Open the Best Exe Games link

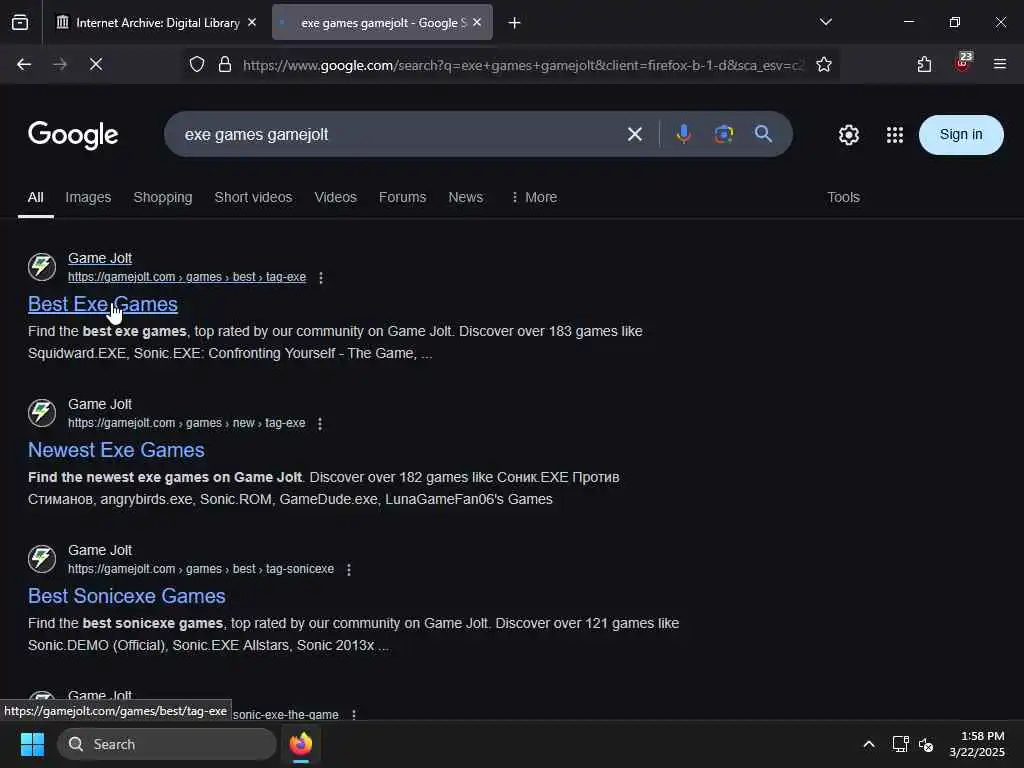tap(103, 304)
